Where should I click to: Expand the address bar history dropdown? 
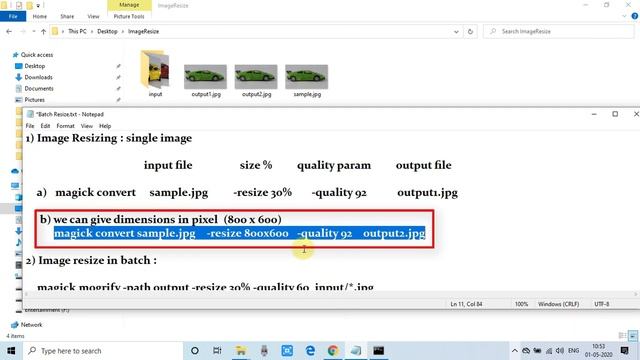point(456,31)
